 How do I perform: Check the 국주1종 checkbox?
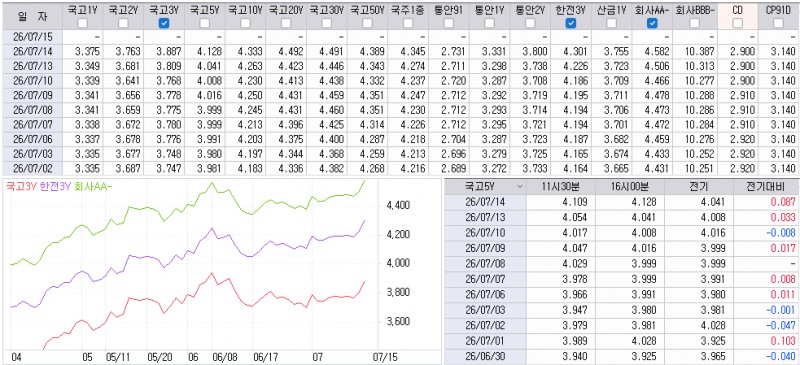tap(408, 23)
